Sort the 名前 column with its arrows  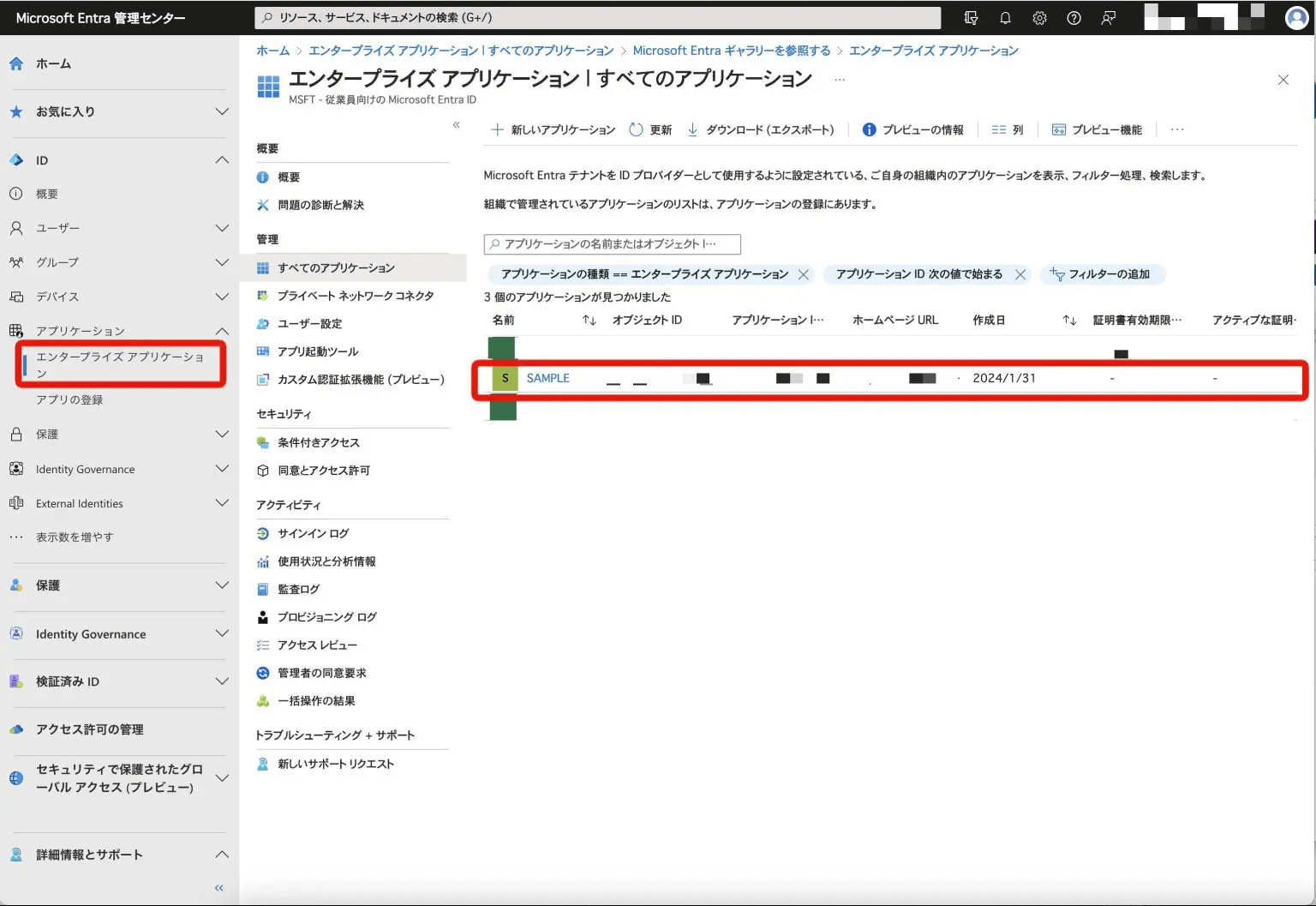pyautogui.click(x=589, y=321)
